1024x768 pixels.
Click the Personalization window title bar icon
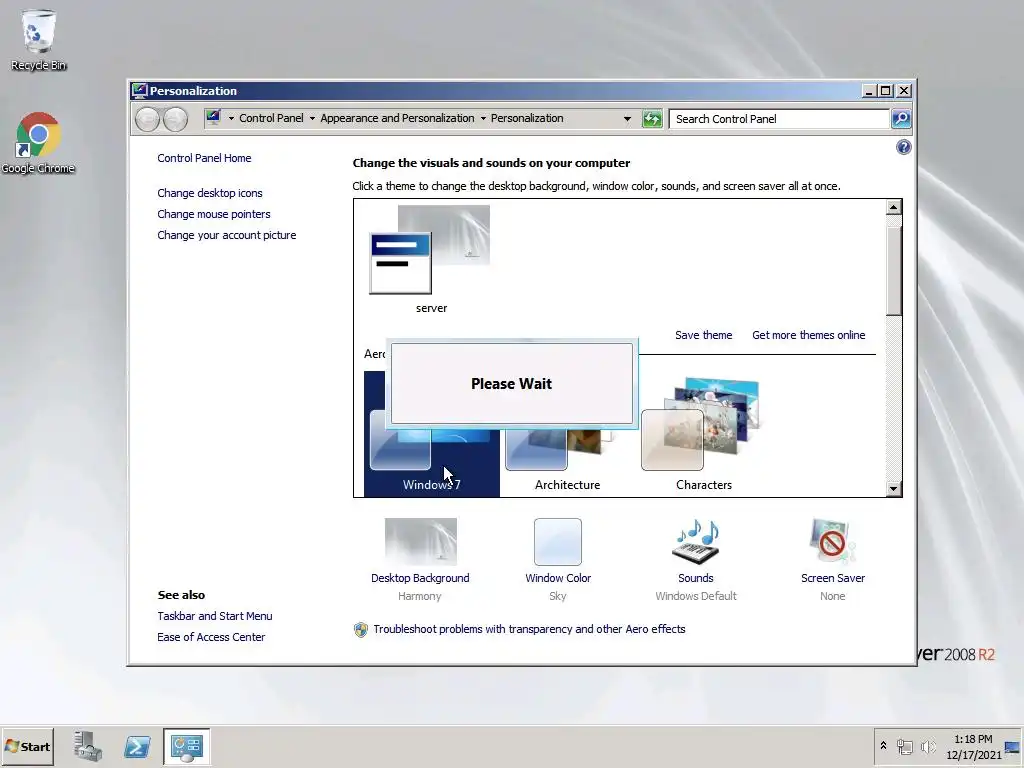138,90
